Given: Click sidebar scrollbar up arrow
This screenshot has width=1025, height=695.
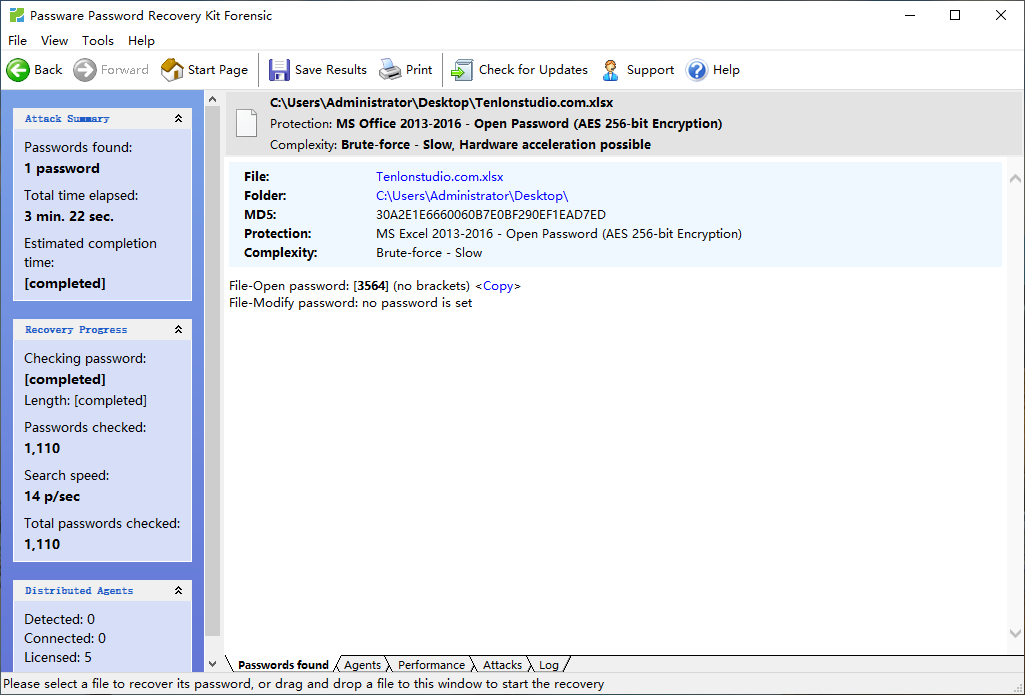Looking at the screenshot, I should (212, 99).
